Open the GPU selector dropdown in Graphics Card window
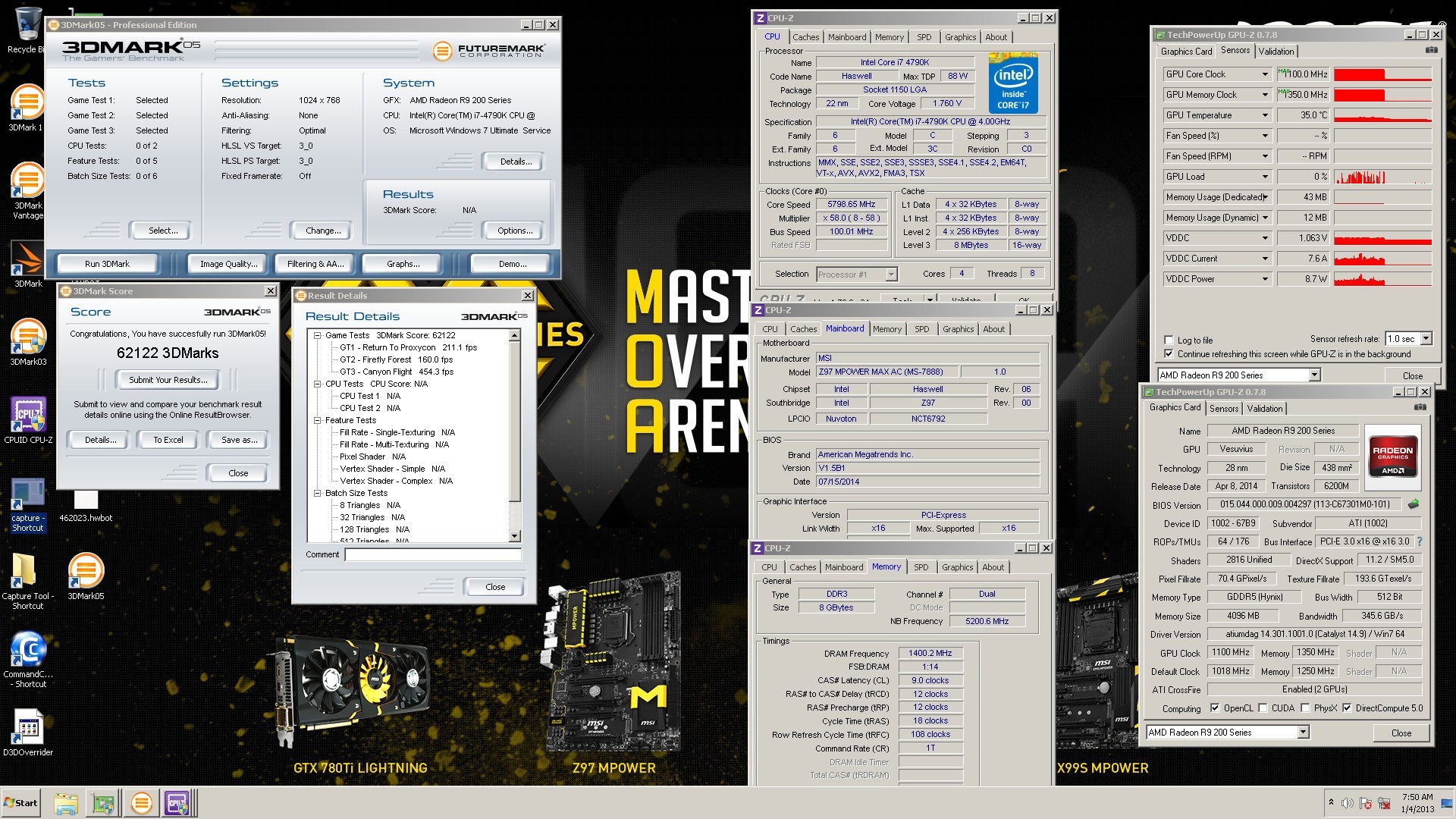Viewport: 1456px width, 819px height. point(1303,733)
